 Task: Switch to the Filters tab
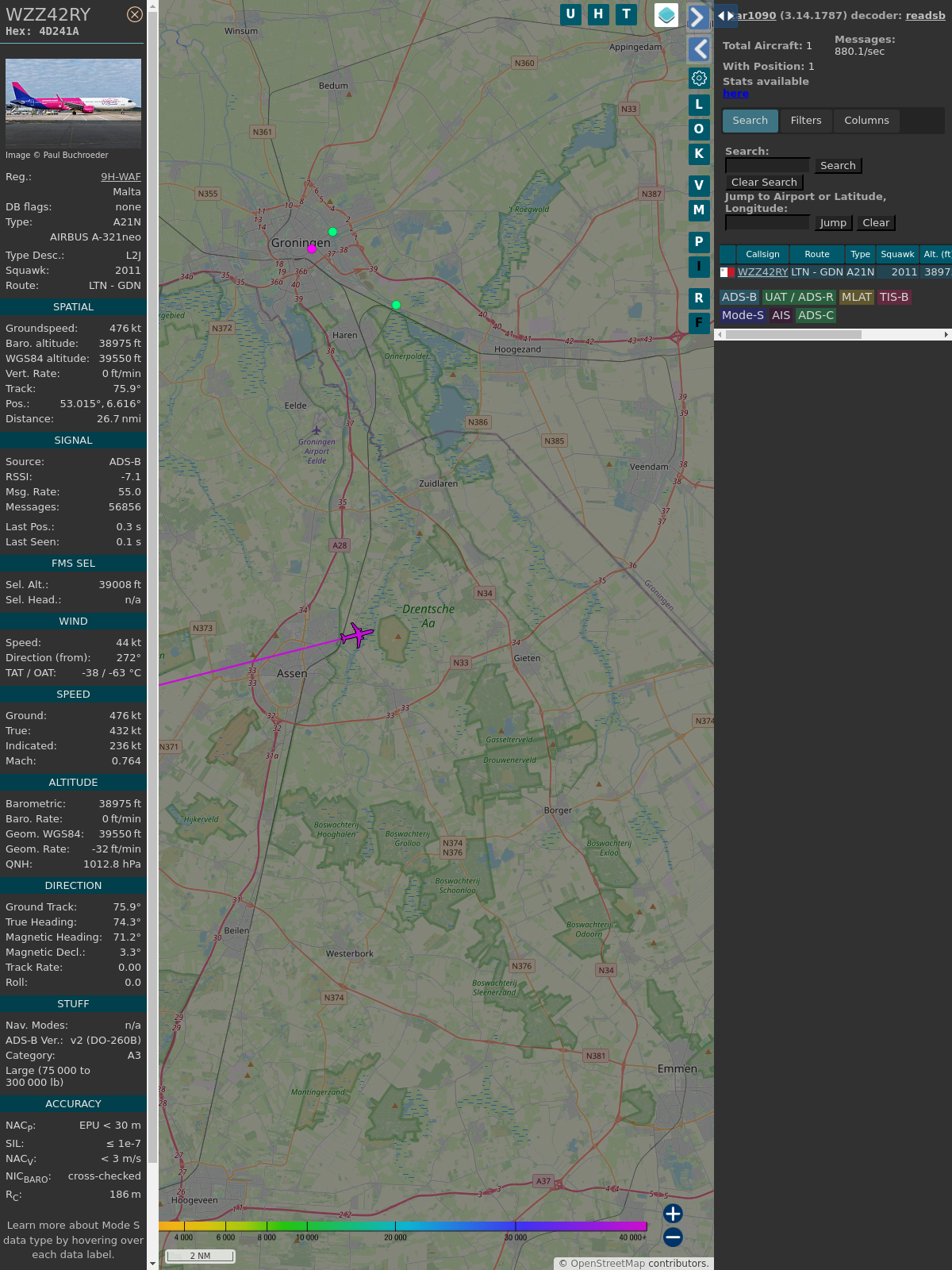click(x=805, y=121)
